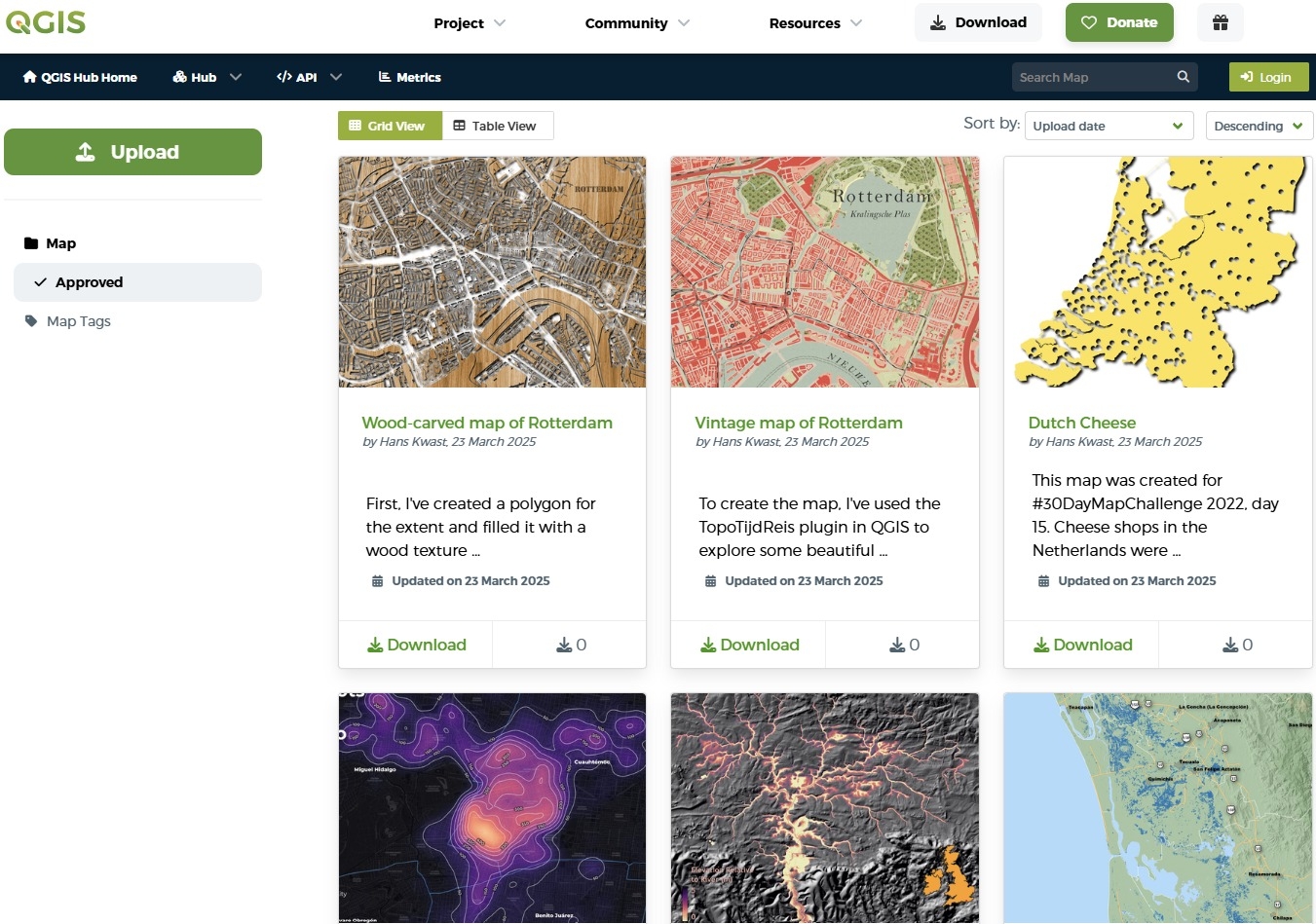Viewport: 1316px width, 924px height.
Task: Click the API code brackets icon
Action: tap(283, 77)
